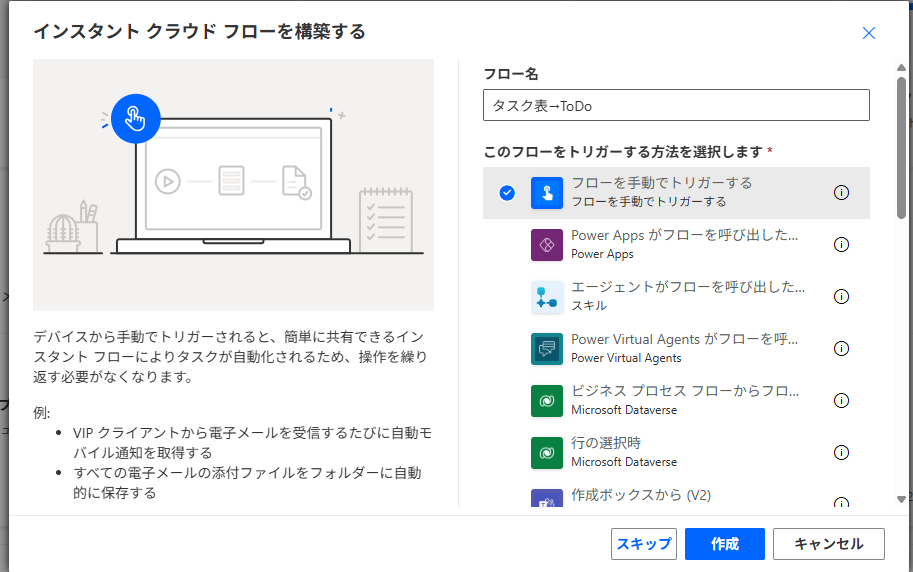Click the フロー名 input field
The image size is (913, 572).
(x=676, y=105)
